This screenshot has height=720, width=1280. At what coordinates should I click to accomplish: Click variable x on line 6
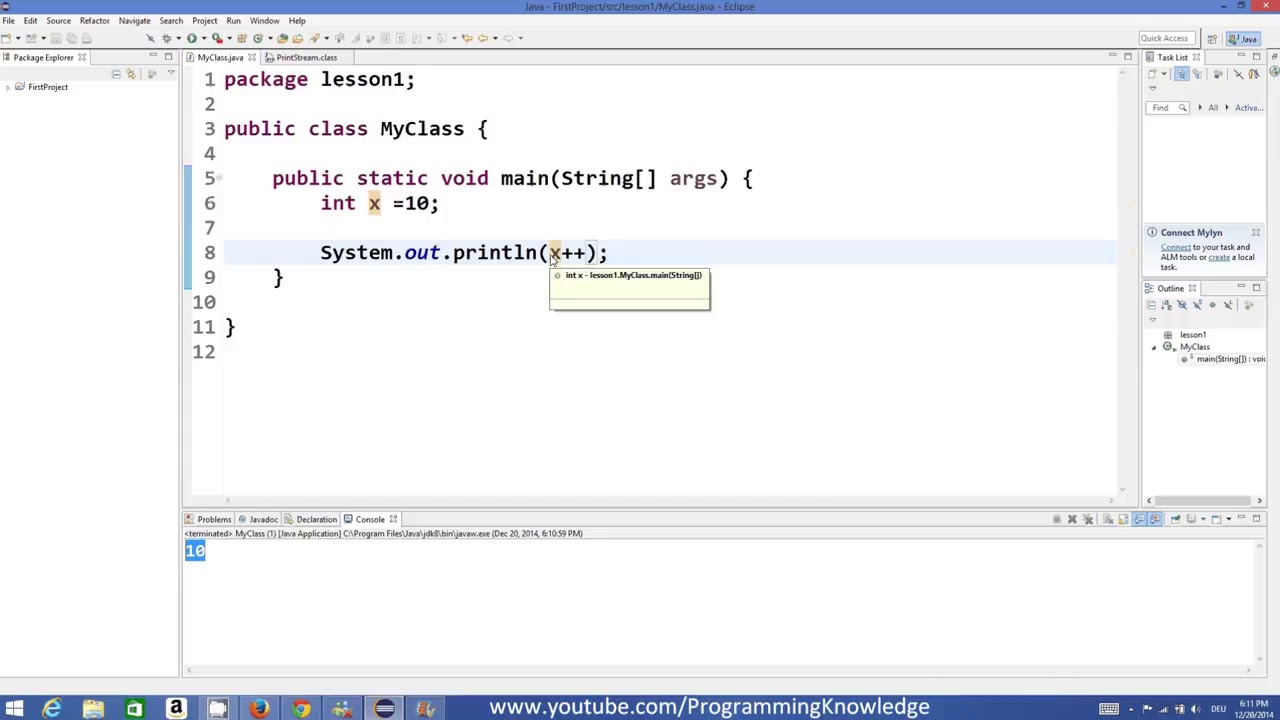[374, 203]
